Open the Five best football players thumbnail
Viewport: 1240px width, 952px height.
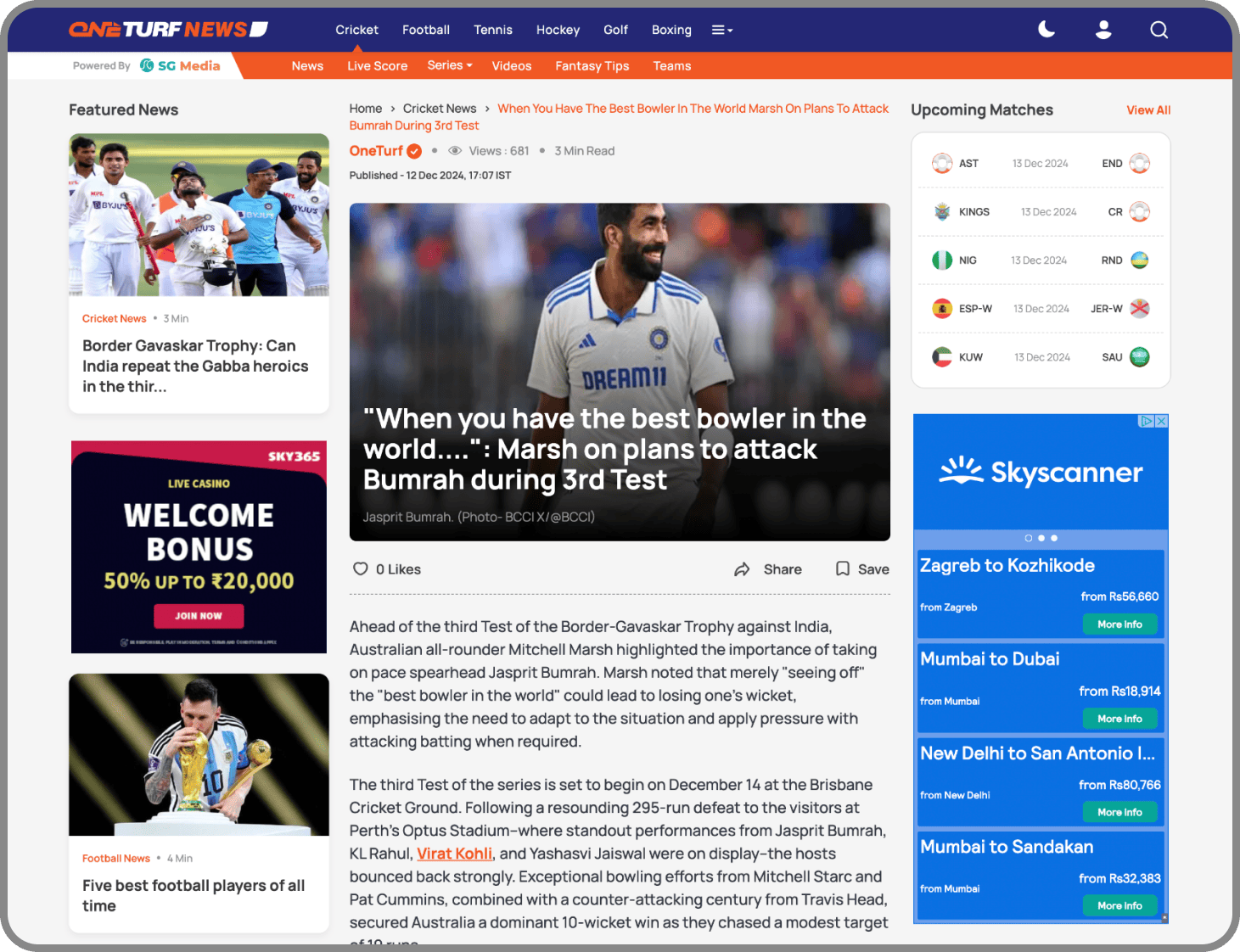[199, 754]
